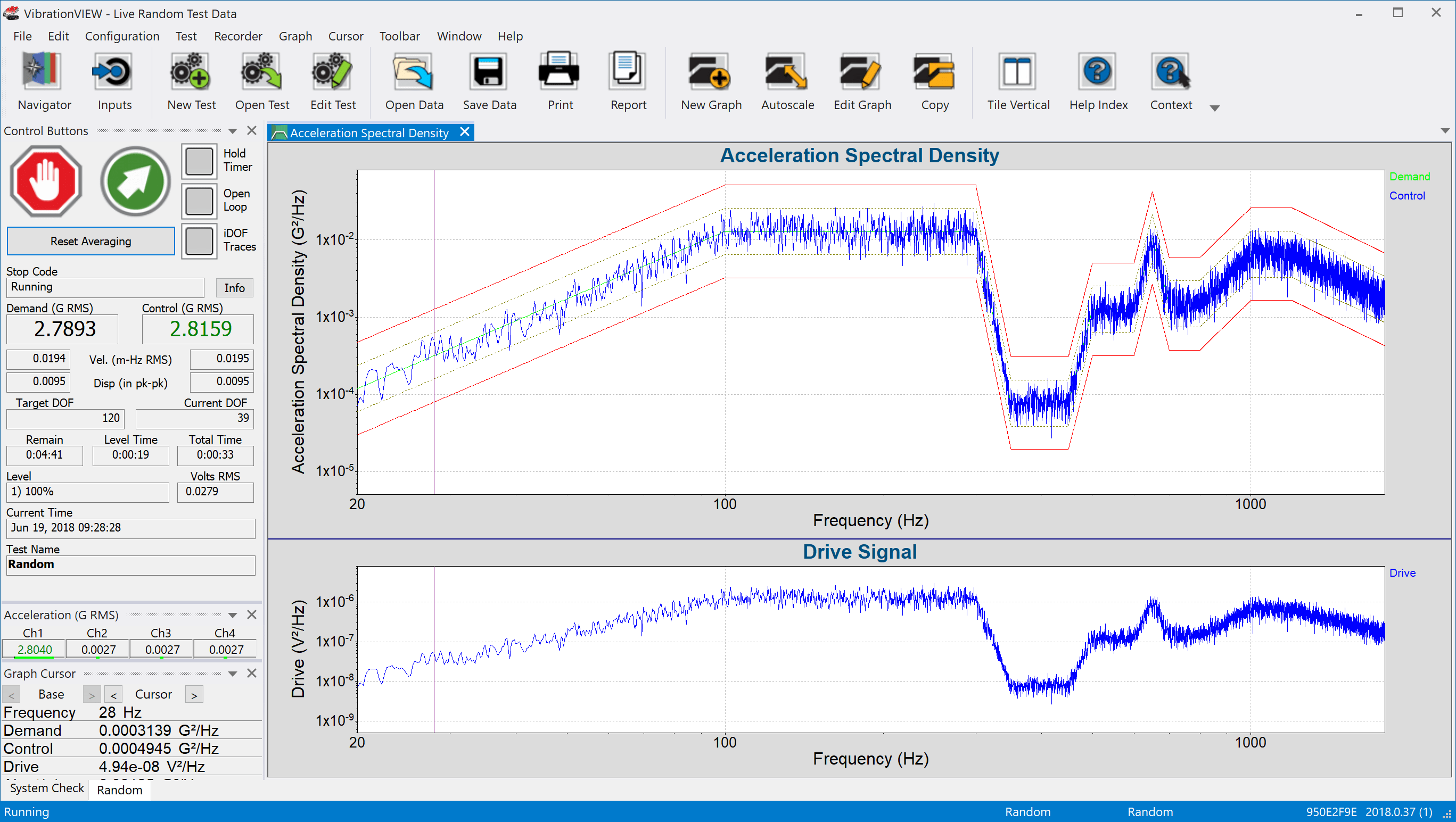Autoscale the graph display

tap(787, 79)
